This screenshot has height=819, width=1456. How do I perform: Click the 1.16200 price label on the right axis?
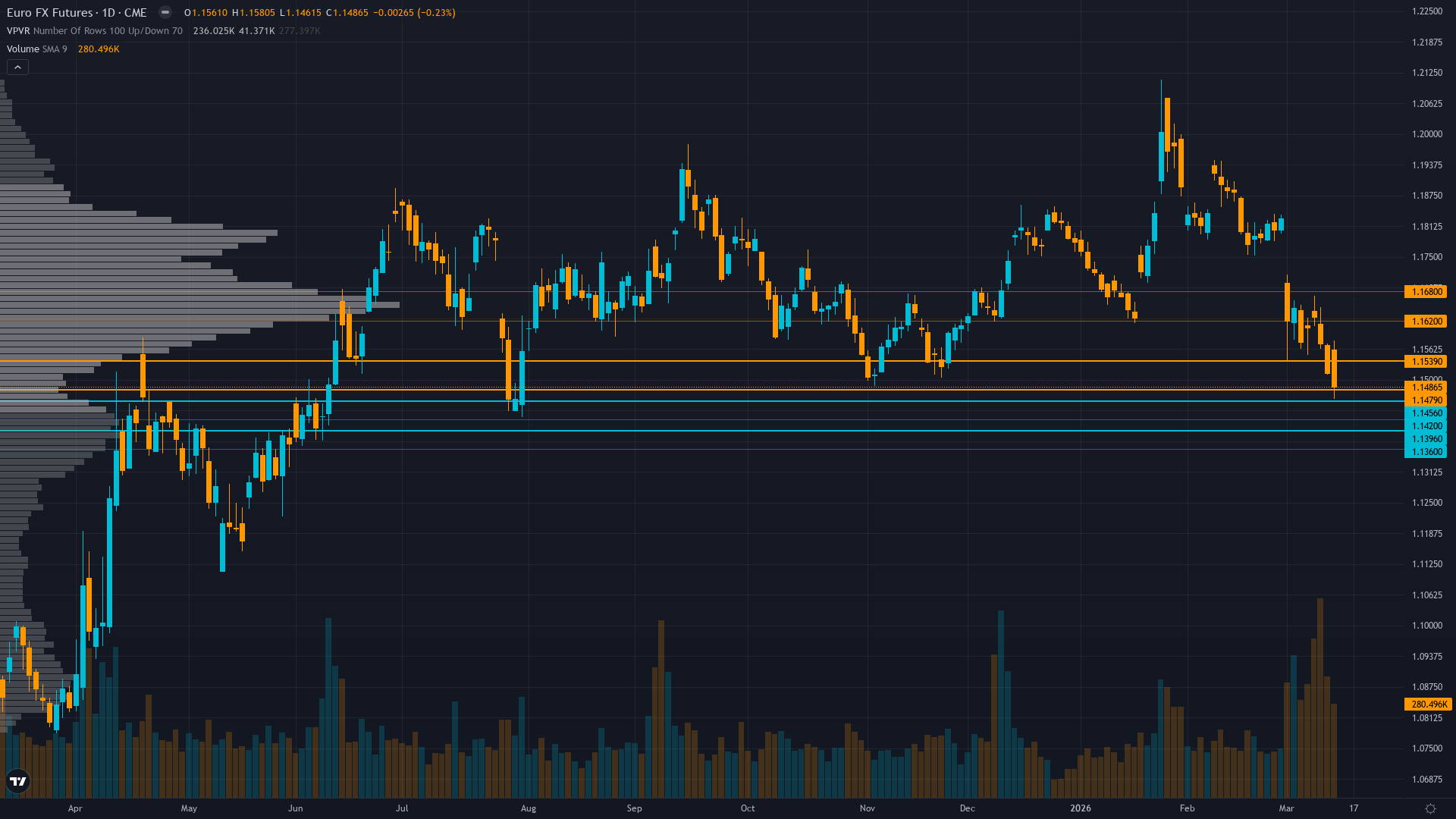pos(1426,321)
